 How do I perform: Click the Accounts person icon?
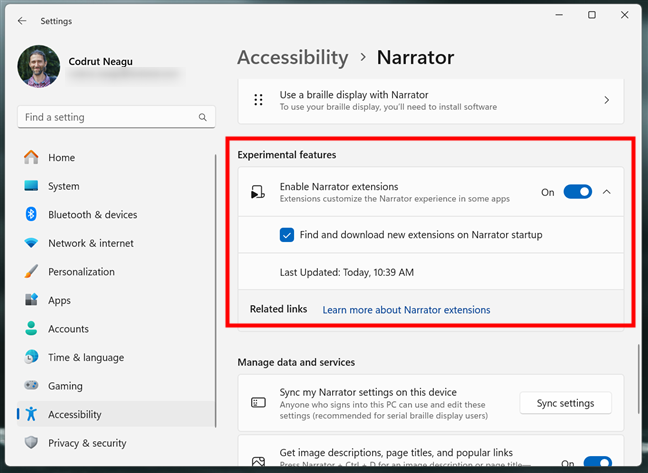[x=31, y=328]
